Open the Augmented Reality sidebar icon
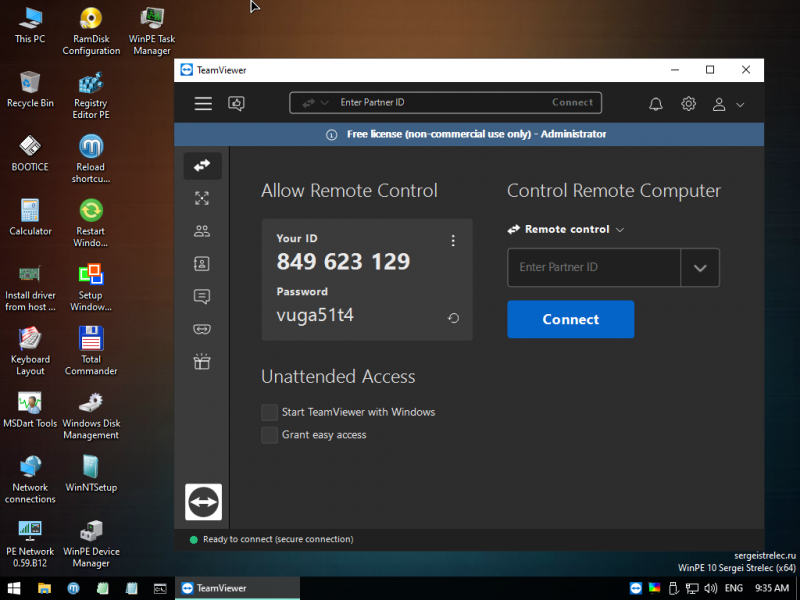Viewport: 800px width, 600px height. 202,329
